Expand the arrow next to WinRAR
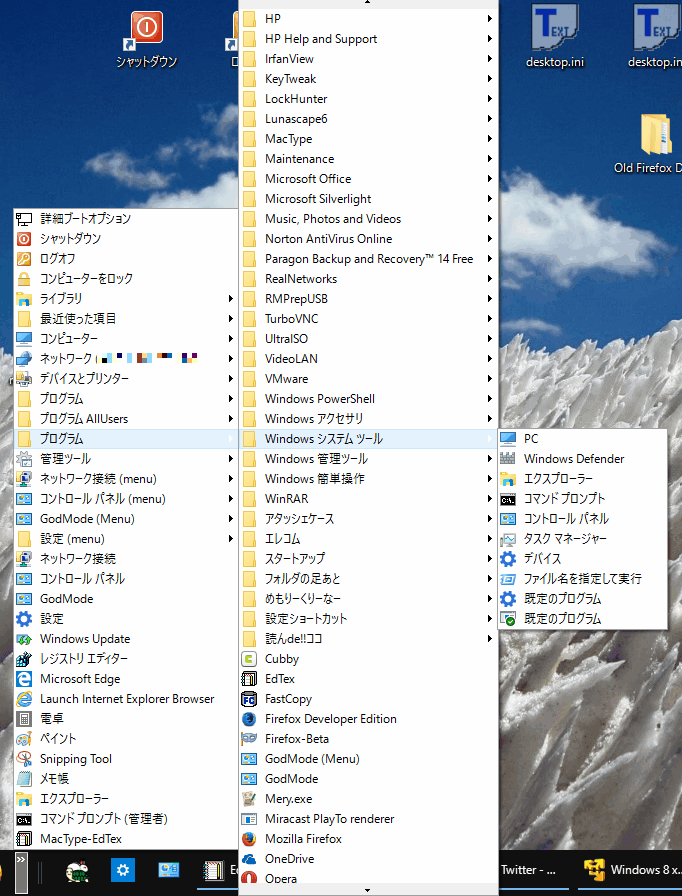 click(x=490, y=499)
